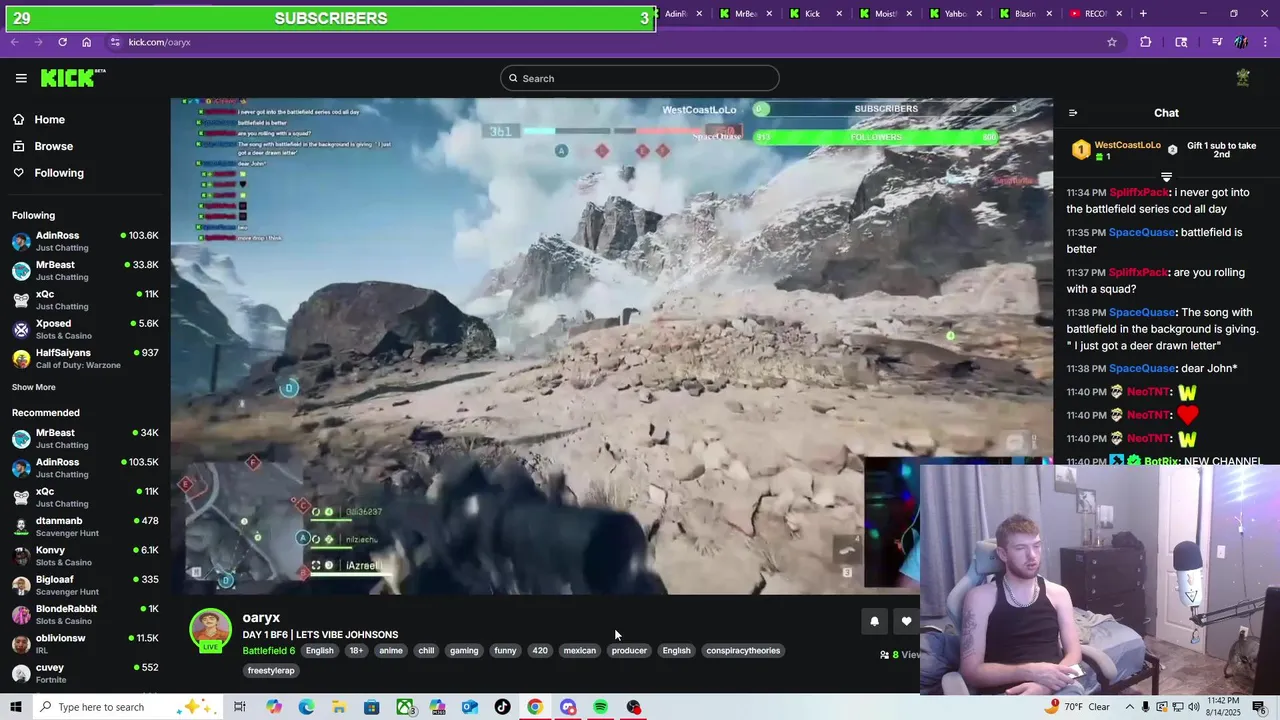
Task: Open Microsoft Store from the taskbar
Action: tap(371, 707)
